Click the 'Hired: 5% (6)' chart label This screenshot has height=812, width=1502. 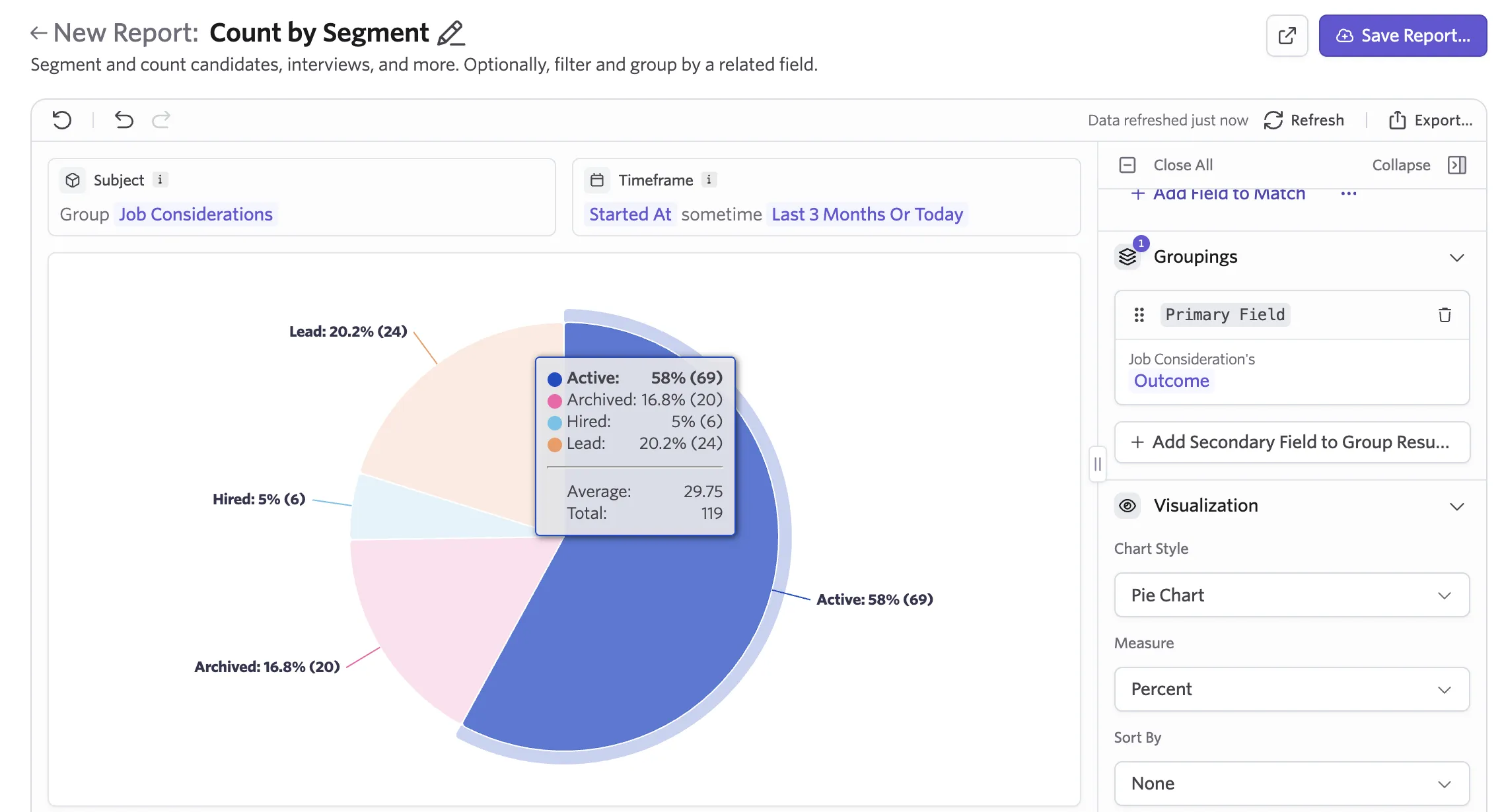(259, 499)
